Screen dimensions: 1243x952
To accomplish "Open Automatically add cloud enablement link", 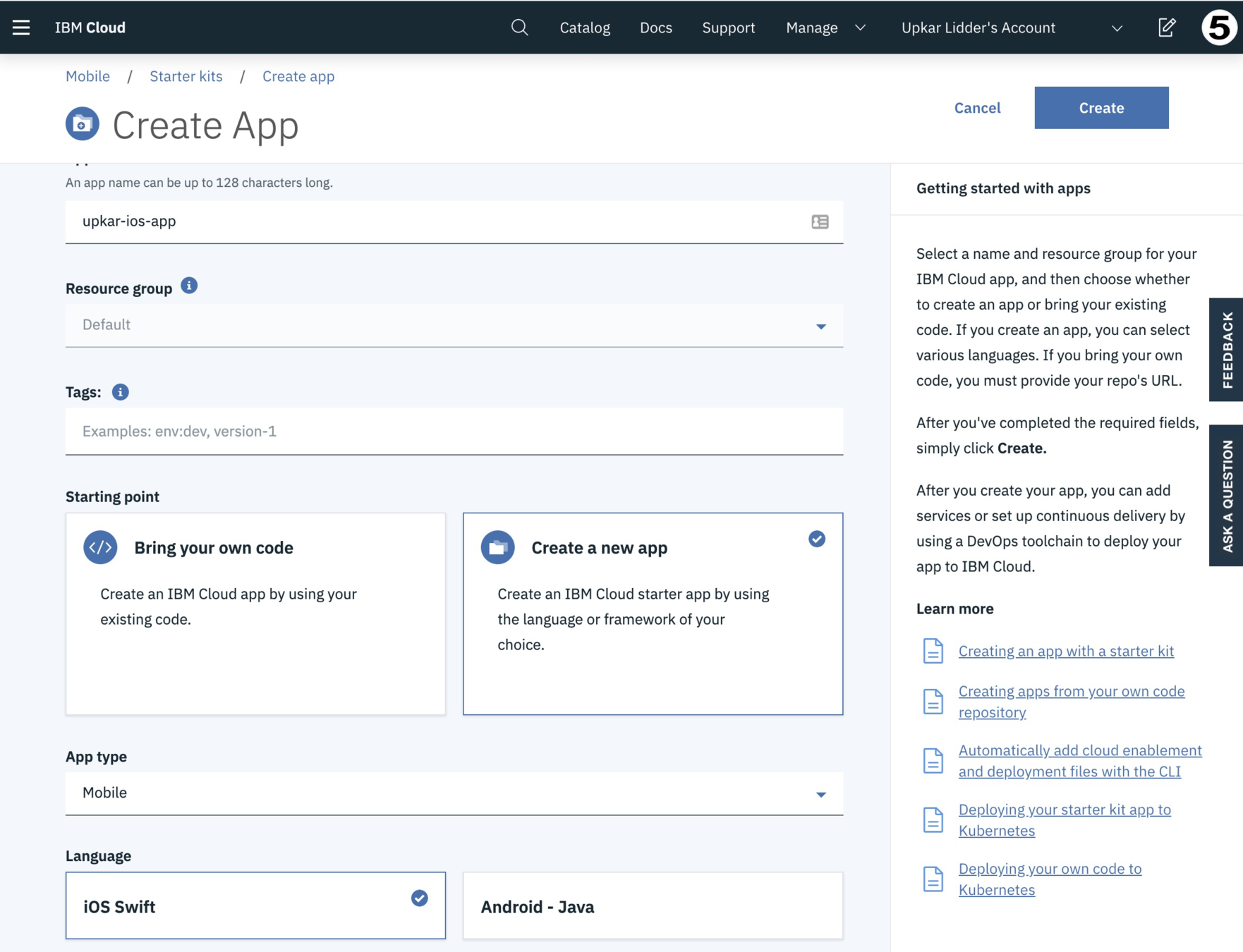I will click(x=1080, y=761).
